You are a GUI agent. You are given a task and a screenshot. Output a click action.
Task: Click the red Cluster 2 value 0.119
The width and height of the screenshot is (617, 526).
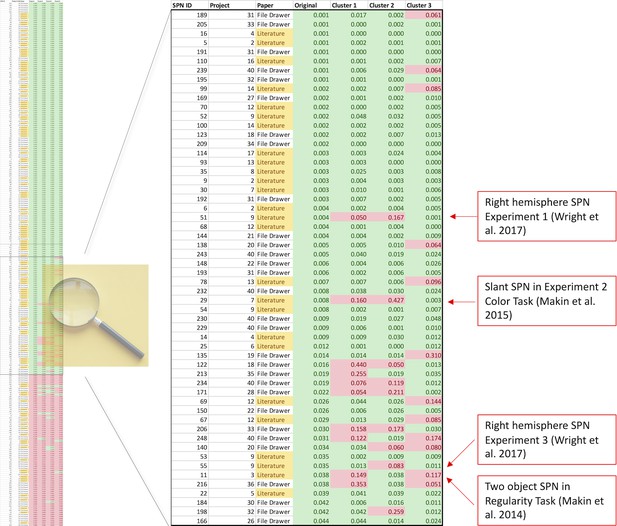(x=387, y=383)
